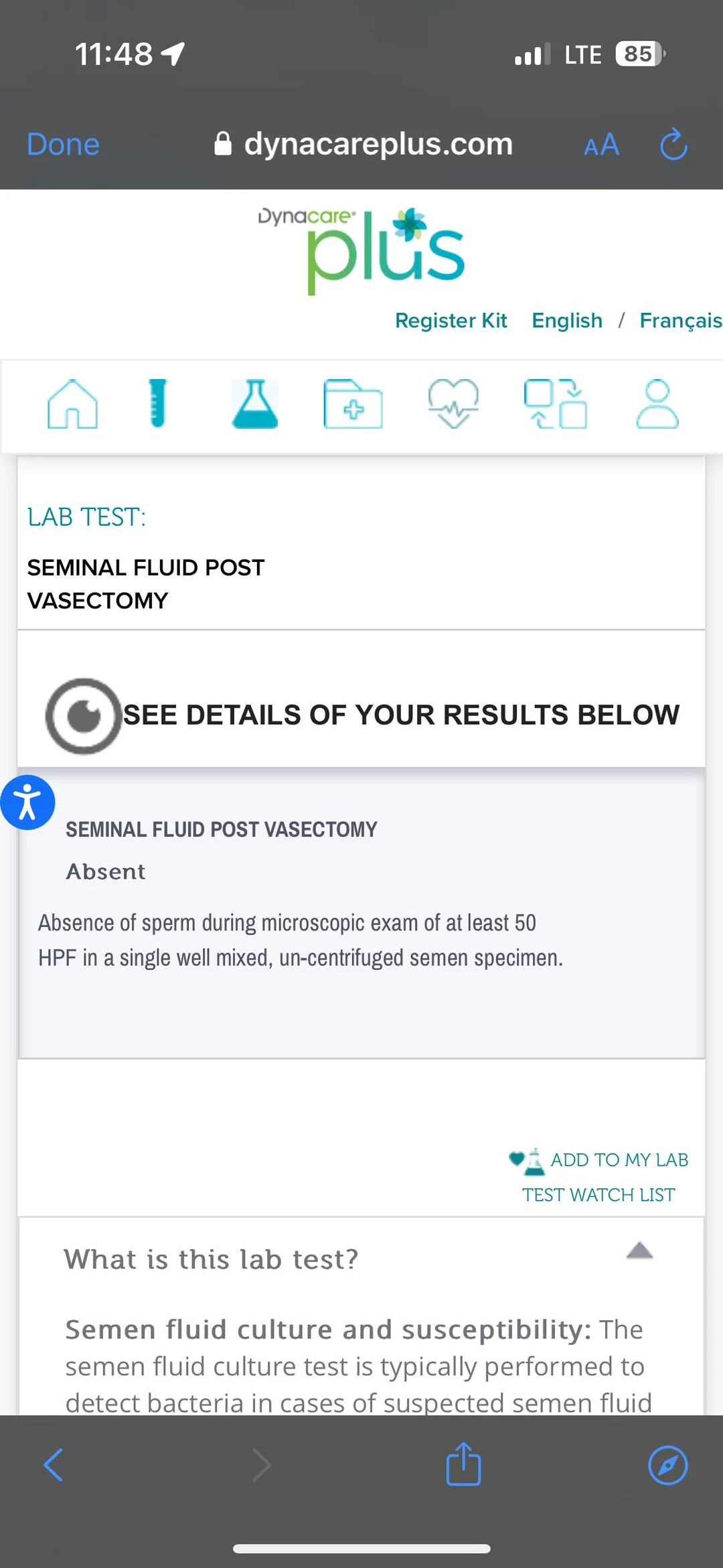This screenshot has width=723, height=1568.
Task: Tap Done to close the browser view
Action: [63, 143]
